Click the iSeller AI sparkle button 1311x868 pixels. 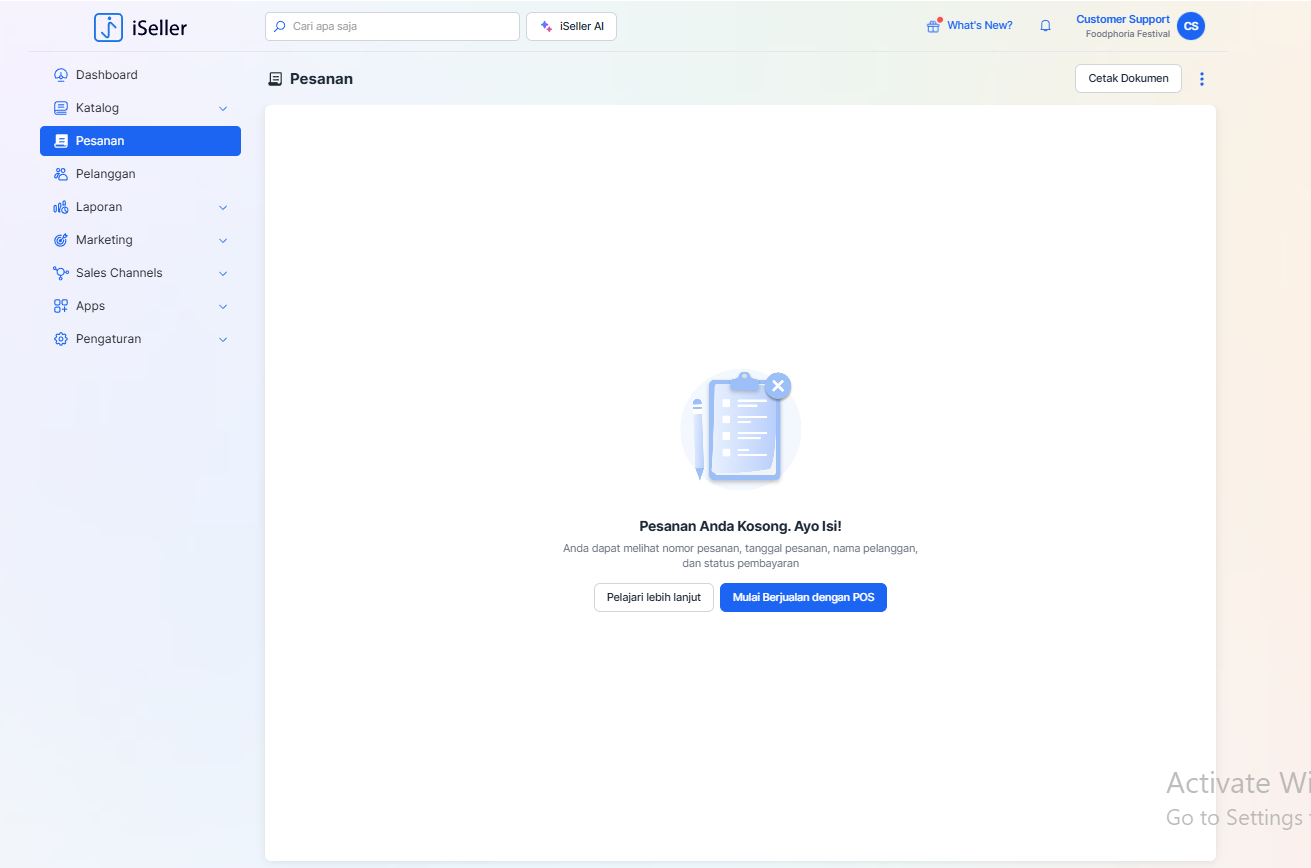[571, 26]
